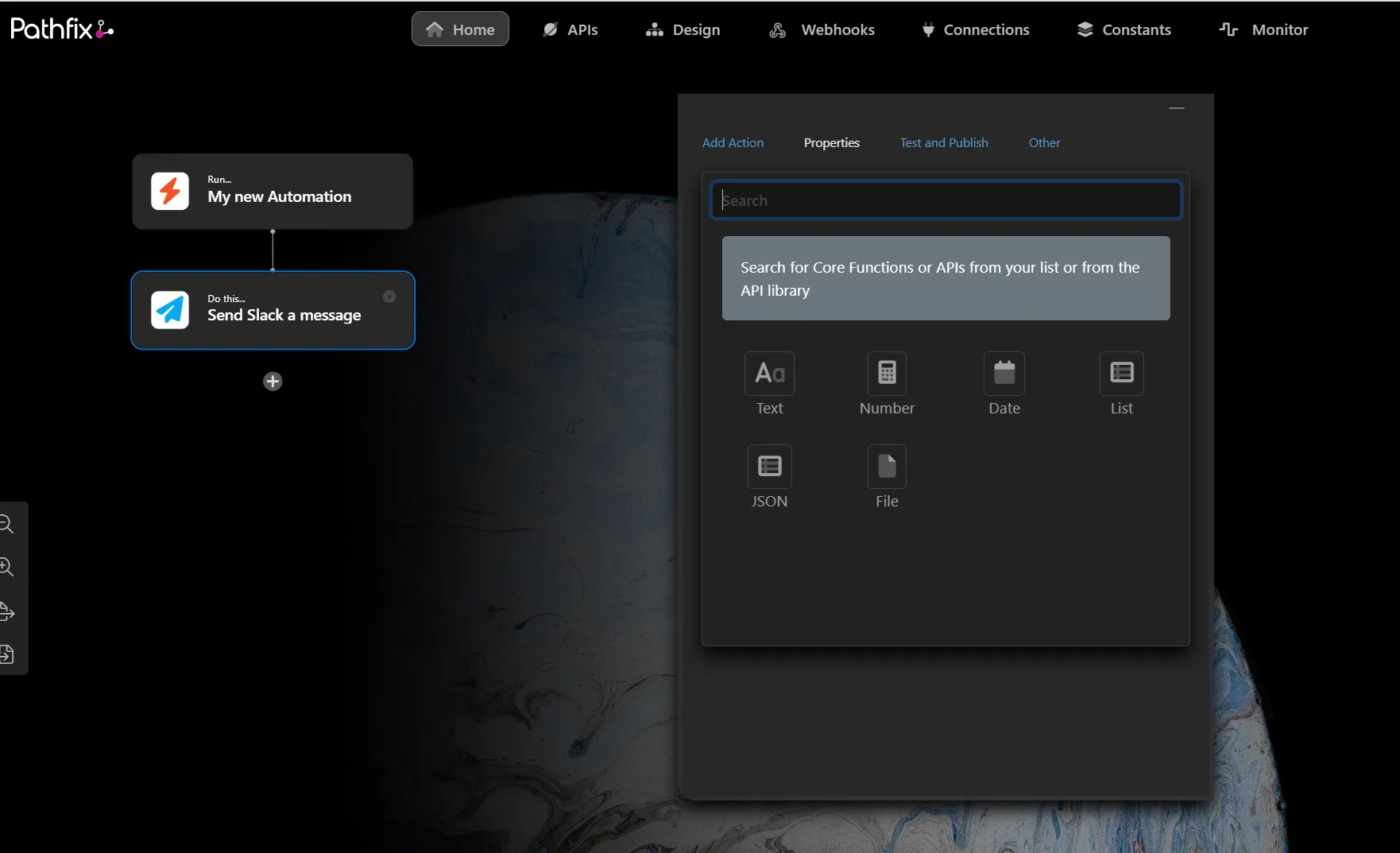Choose the Text core function
This screenshot has height=853, width=1400.
(x=769, y=385)
